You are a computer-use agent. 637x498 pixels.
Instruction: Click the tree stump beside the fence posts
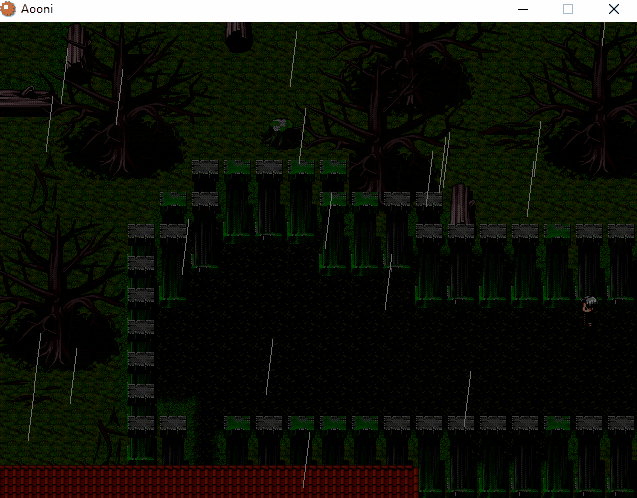coord(462,204)
